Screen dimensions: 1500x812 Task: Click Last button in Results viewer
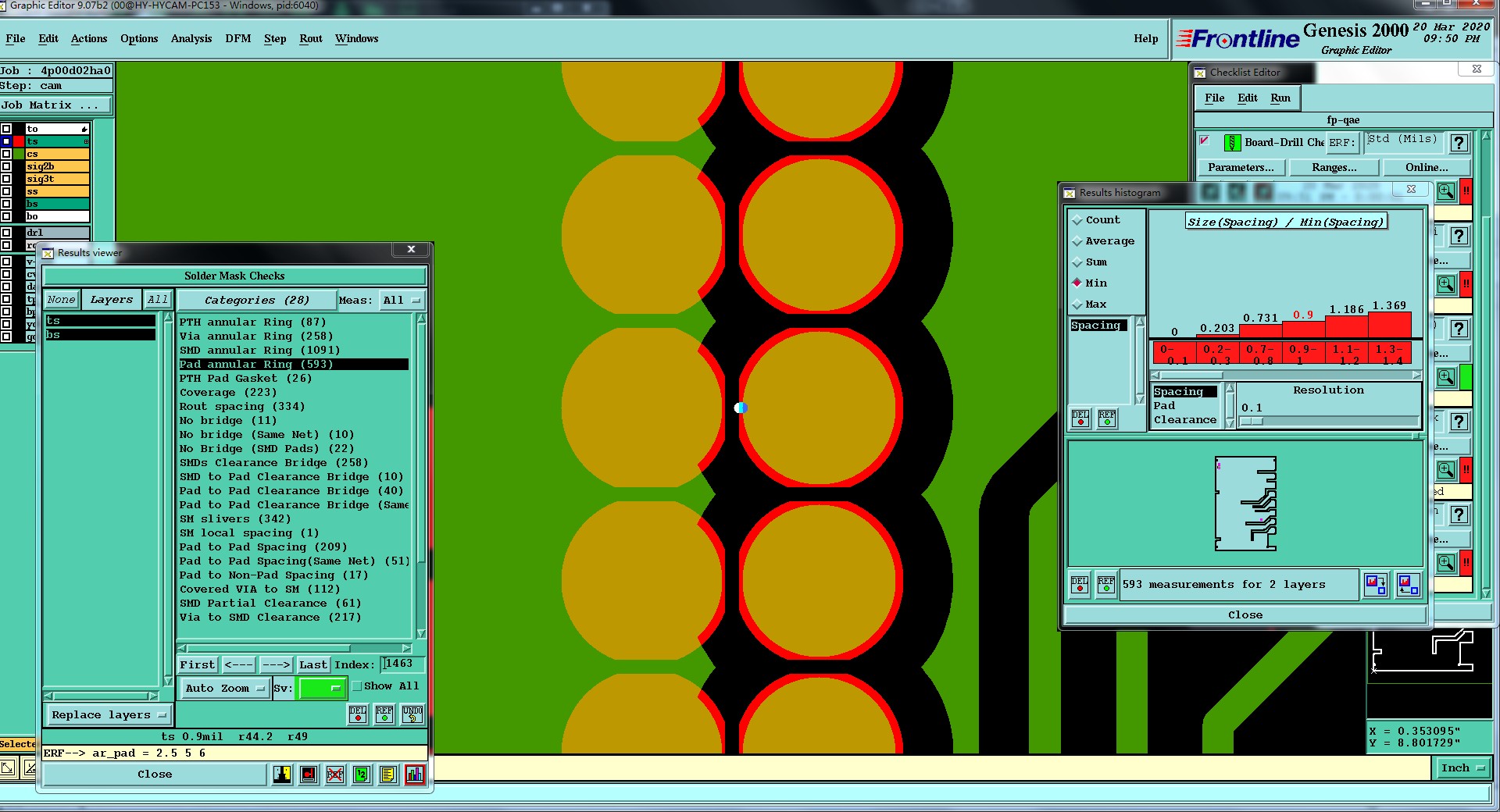point(312,664)
